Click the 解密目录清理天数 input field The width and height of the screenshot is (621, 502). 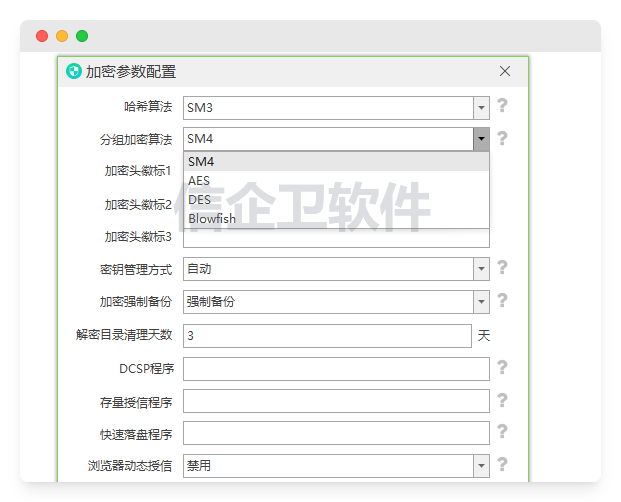(327, 336)
